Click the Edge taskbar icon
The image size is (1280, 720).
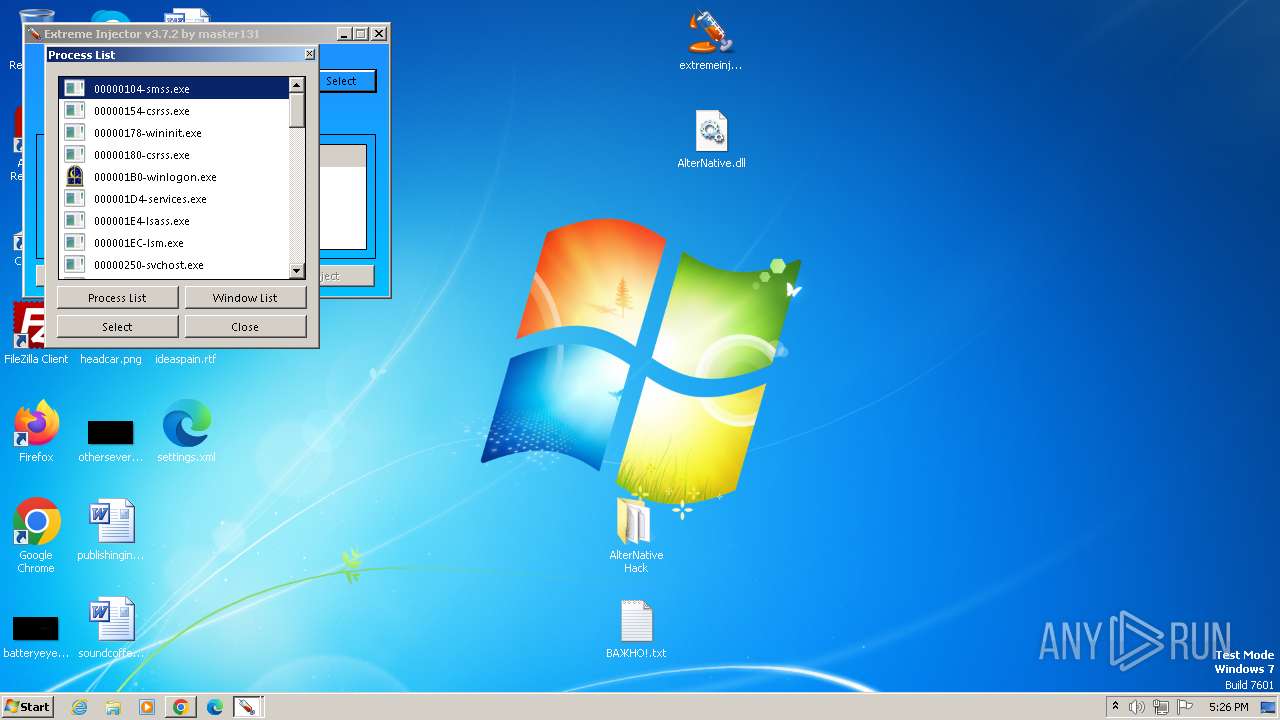point(214,707)
